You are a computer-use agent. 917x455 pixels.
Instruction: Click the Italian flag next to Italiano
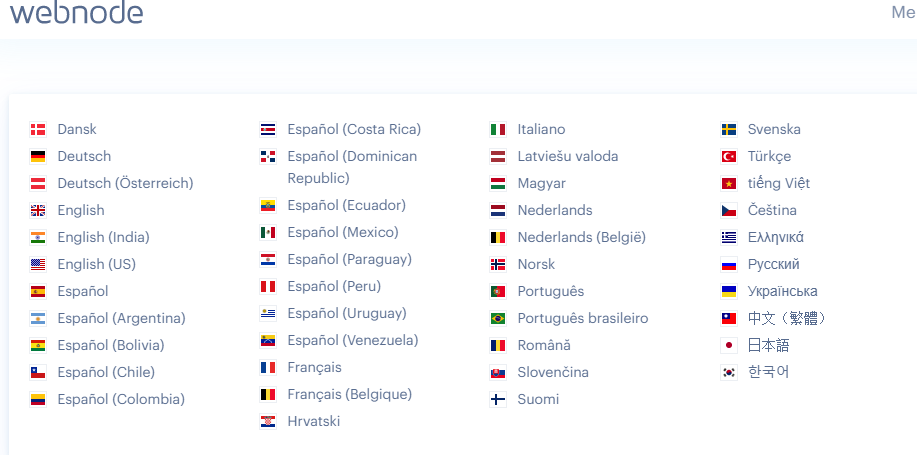498,129
